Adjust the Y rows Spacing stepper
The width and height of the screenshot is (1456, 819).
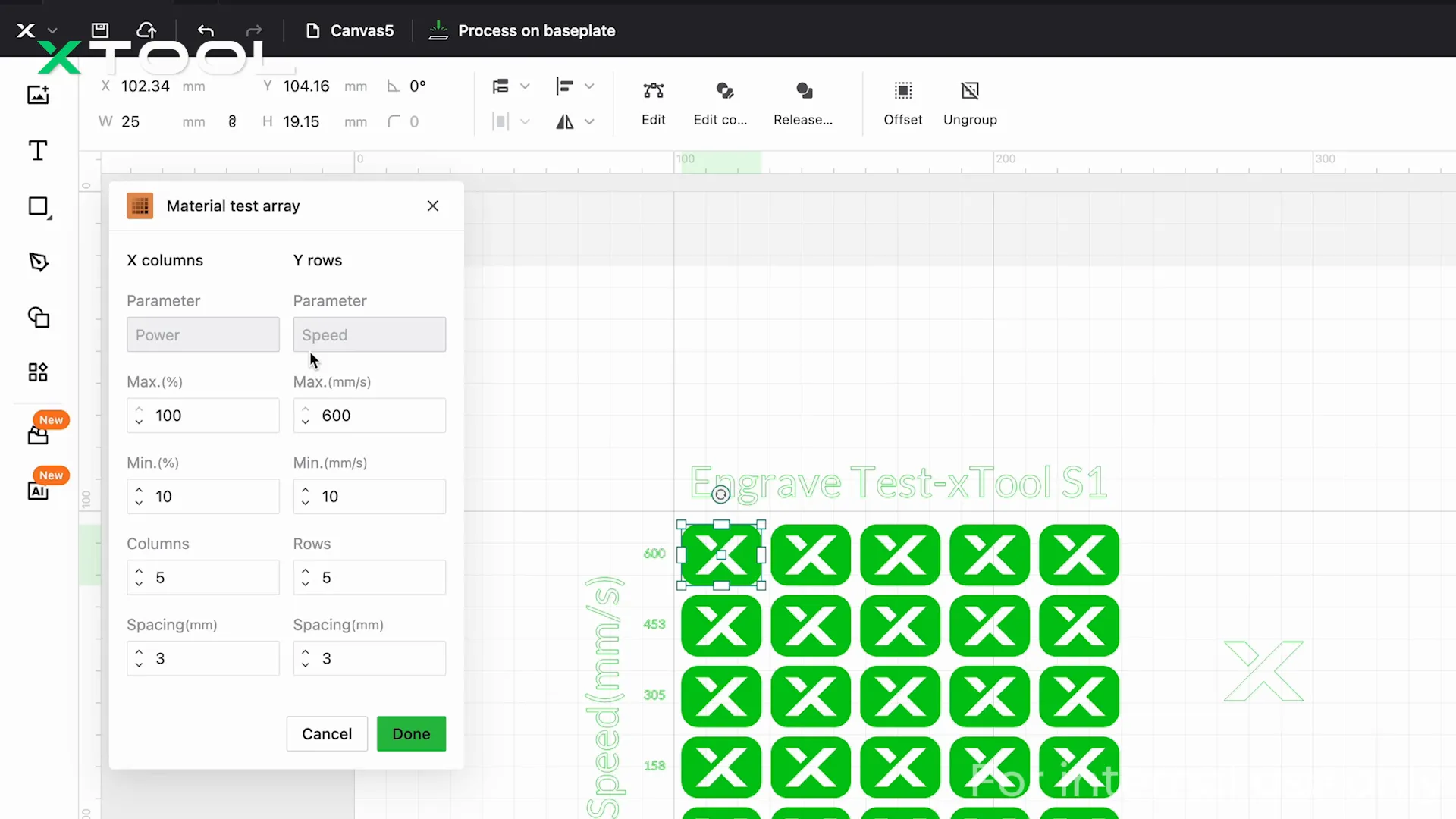tap(305, 658)
